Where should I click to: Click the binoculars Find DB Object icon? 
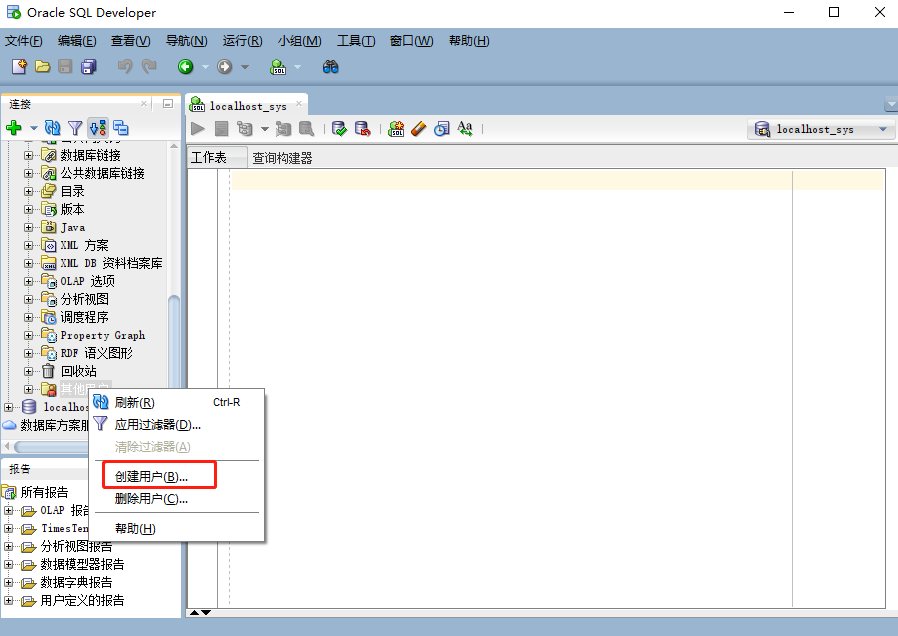point(330,67)
